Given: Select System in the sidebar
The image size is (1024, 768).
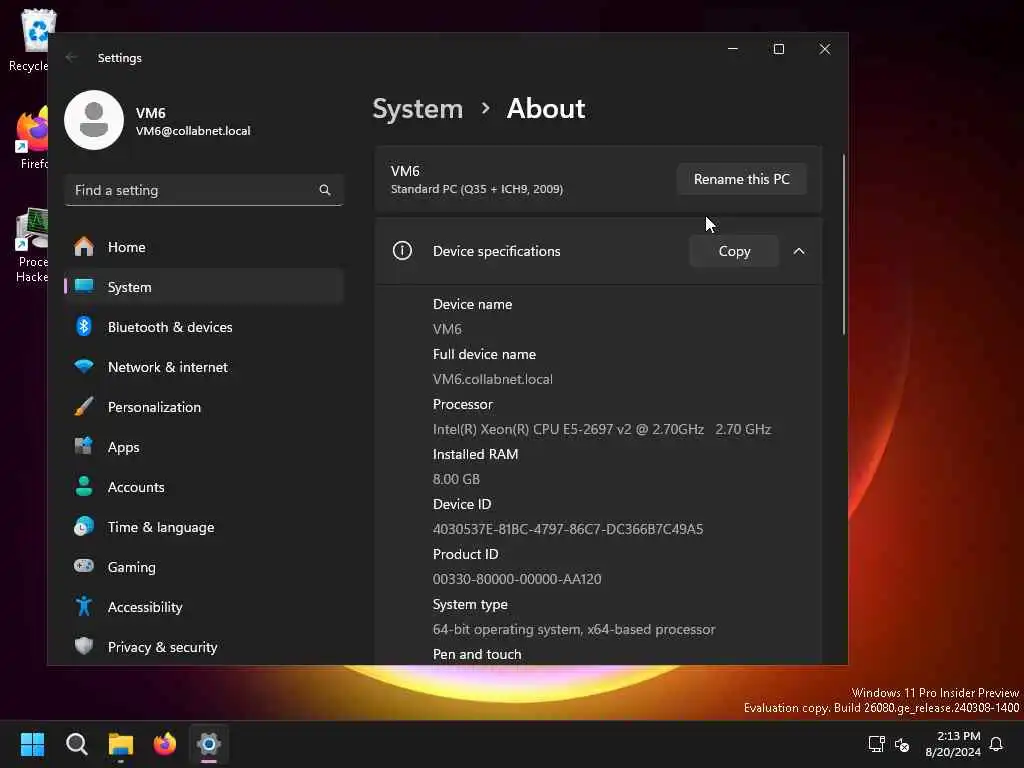Looking at the screenshot, I should click(x=204, y=287).
